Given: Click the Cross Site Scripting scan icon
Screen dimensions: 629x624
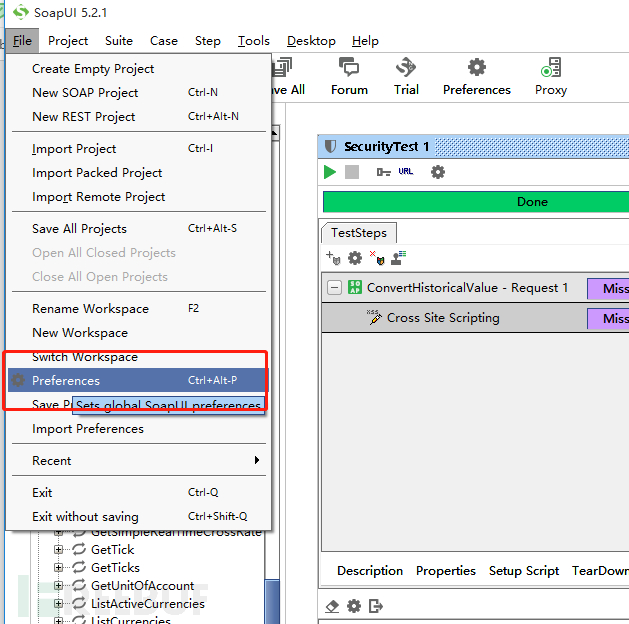Looking at the screenshot, I should pyautogui.click(x=374, y=317).
